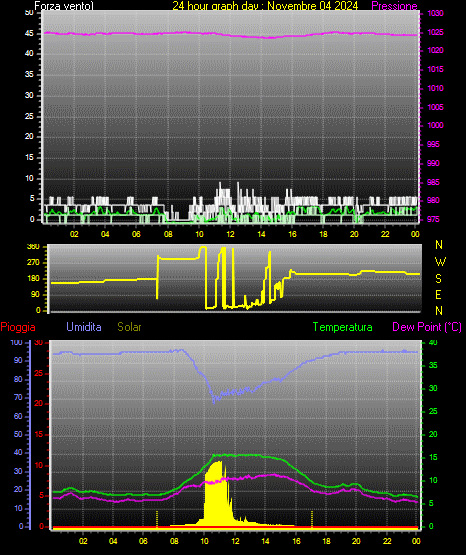Click the green 'Temperatura' legend label
The width and height of the screenshot is (466, 555).
pyautogui.click(x=342, y=327)
